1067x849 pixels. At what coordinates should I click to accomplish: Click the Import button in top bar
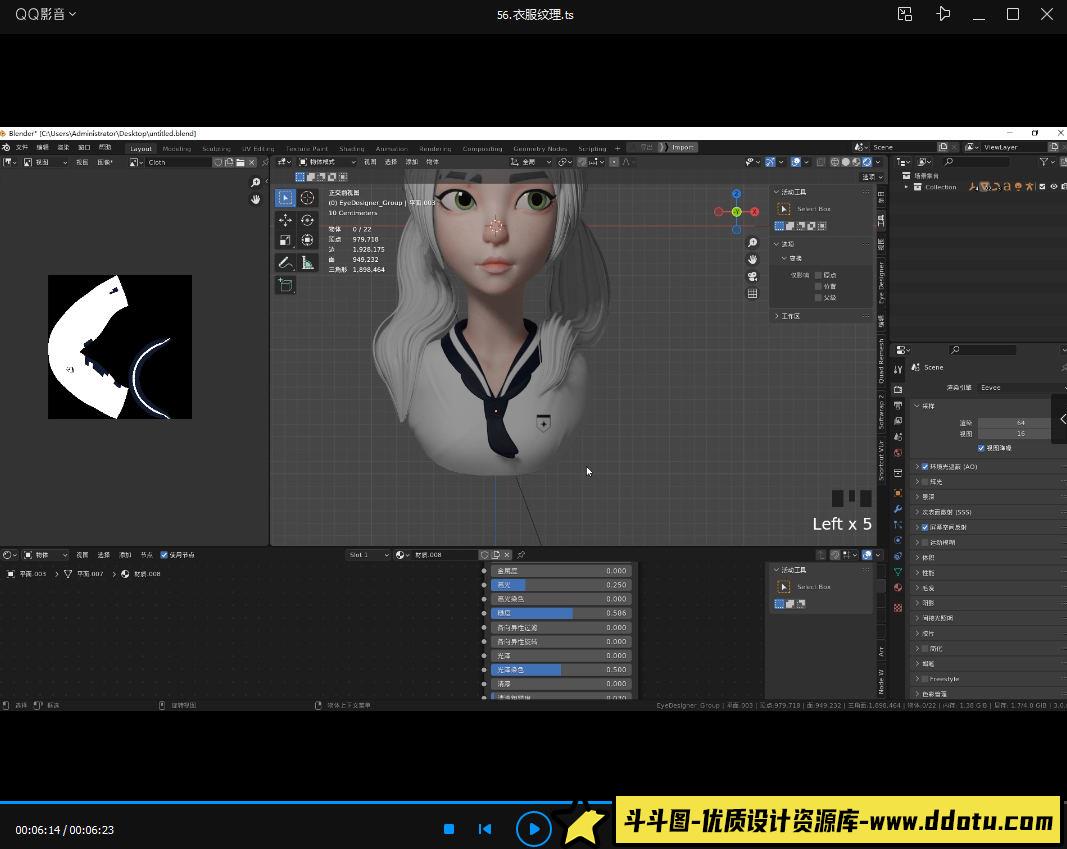(x=683, y=148)
